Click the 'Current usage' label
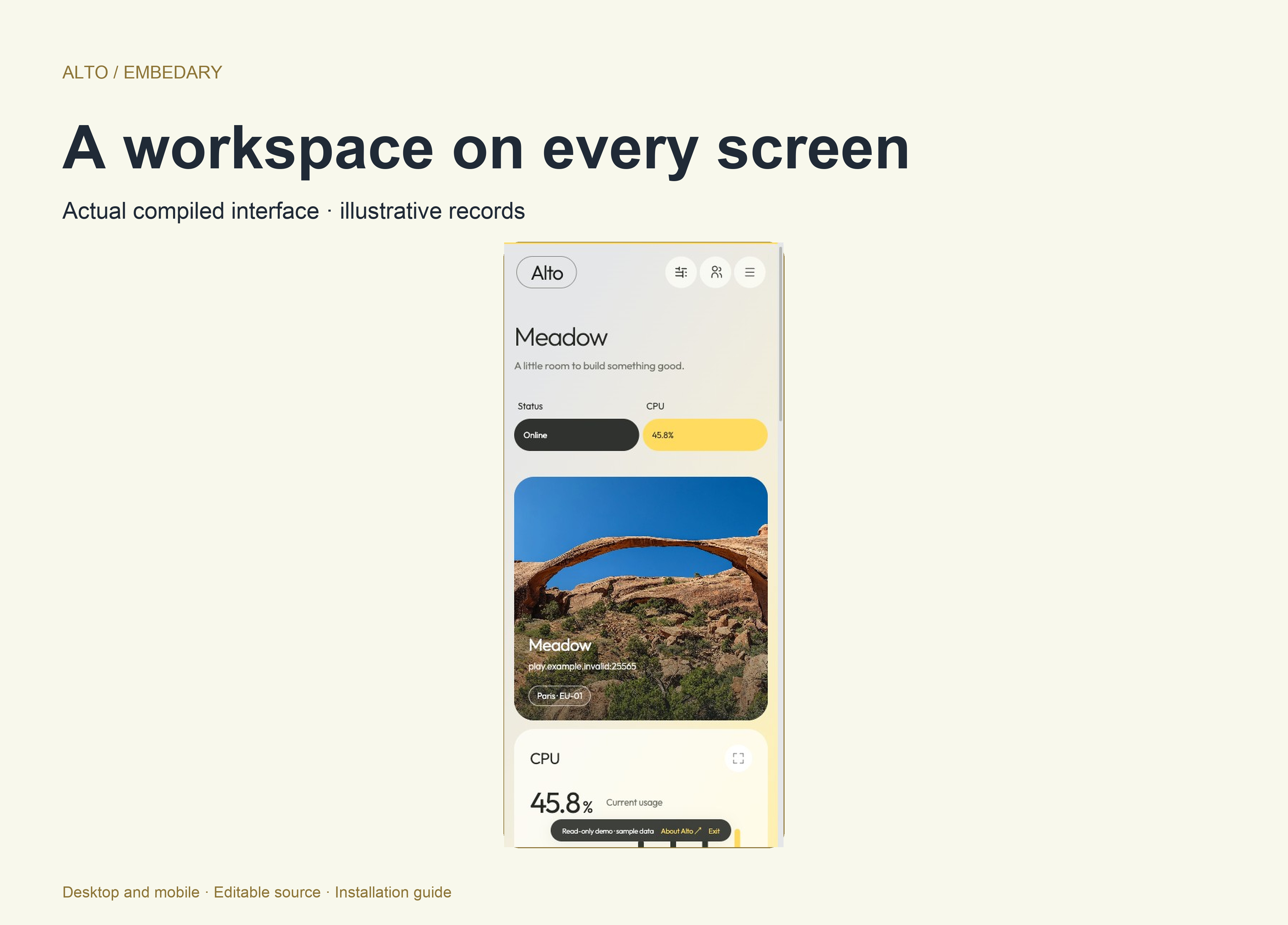The height and width of the screenshot is (925, 1288). (x=634, y=802)
